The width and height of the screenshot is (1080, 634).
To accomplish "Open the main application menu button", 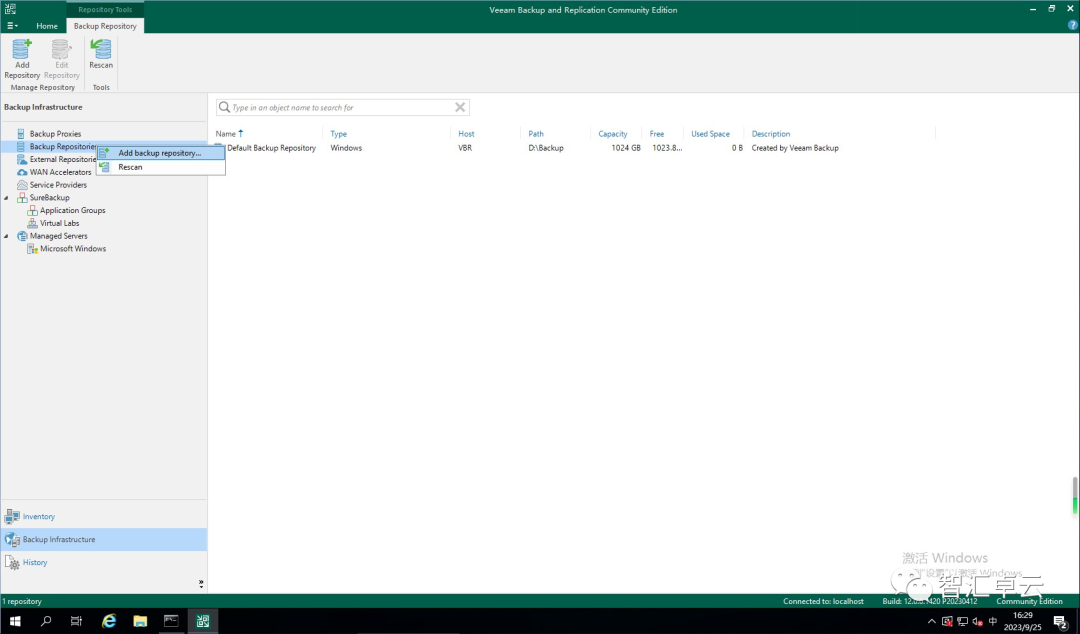I will (12, 25).
